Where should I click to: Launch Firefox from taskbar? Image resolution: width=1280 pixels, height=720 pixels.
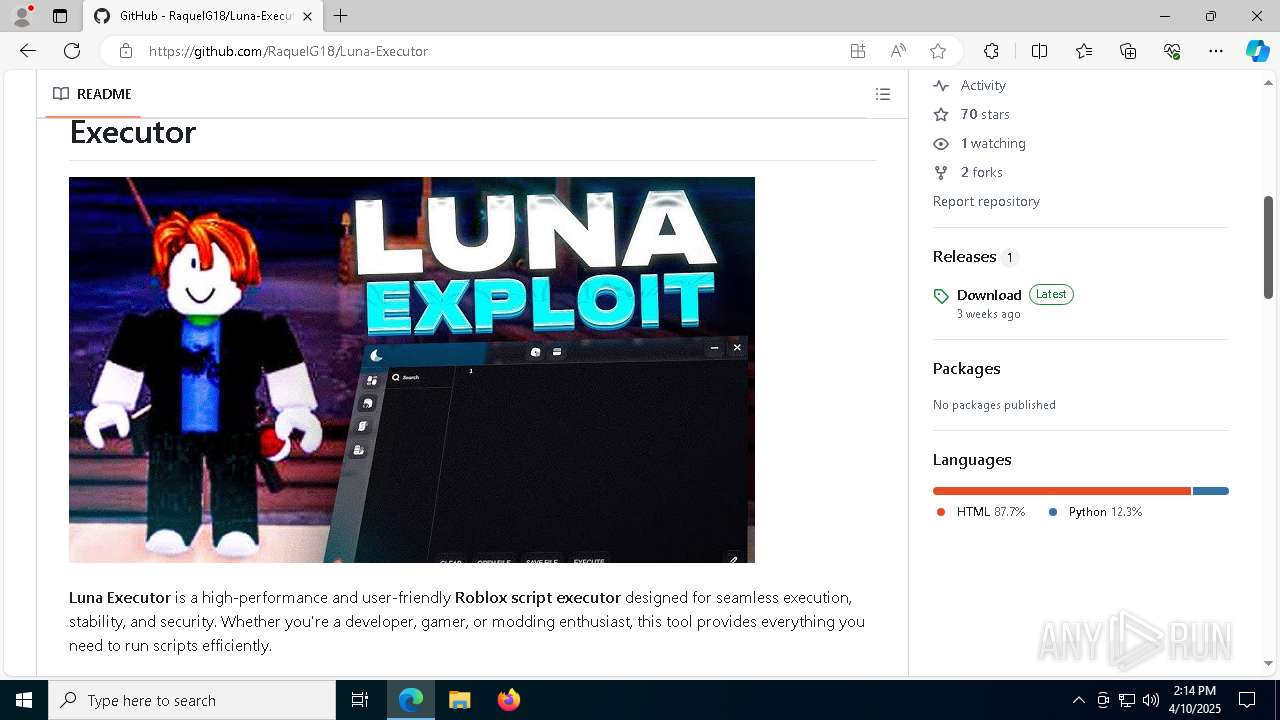point(508,700)
